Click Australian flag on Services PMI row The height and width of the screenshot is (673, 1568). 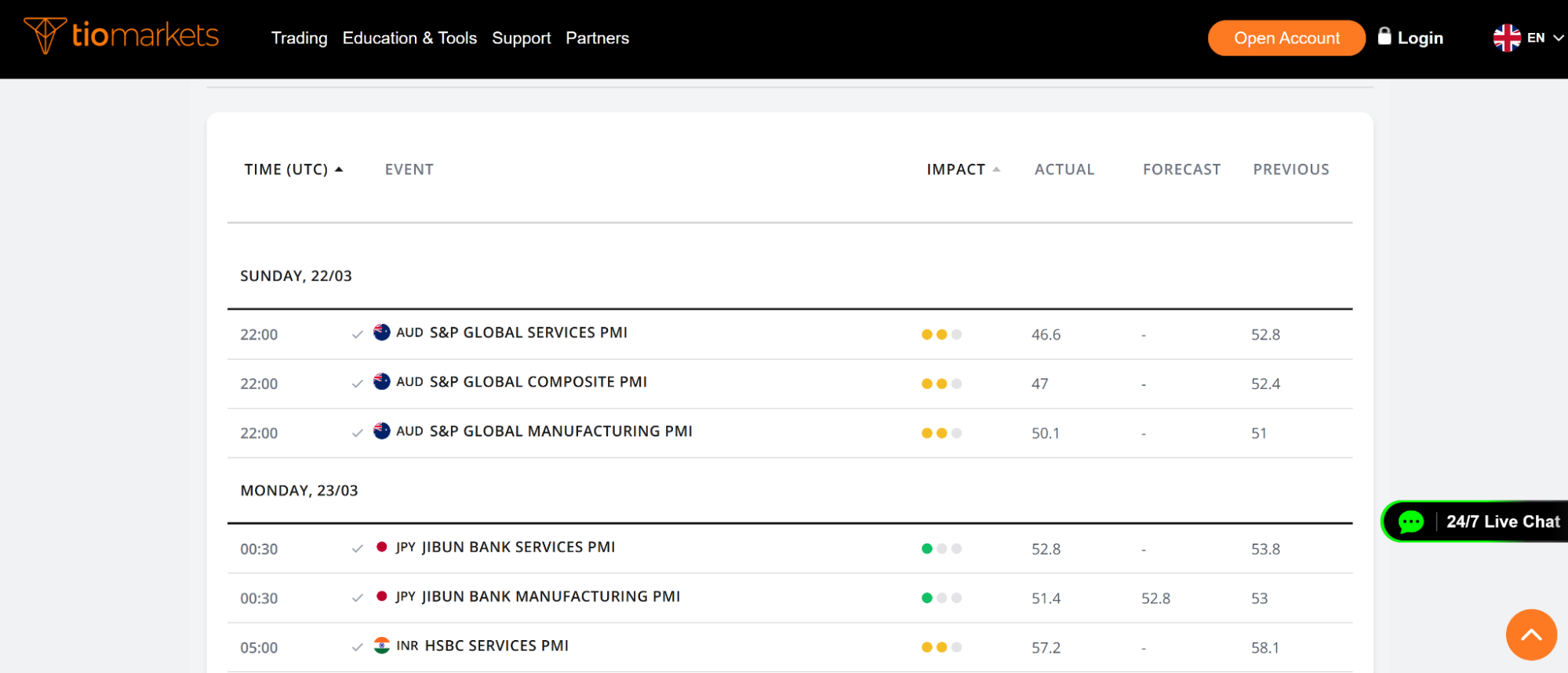[382, 333]
